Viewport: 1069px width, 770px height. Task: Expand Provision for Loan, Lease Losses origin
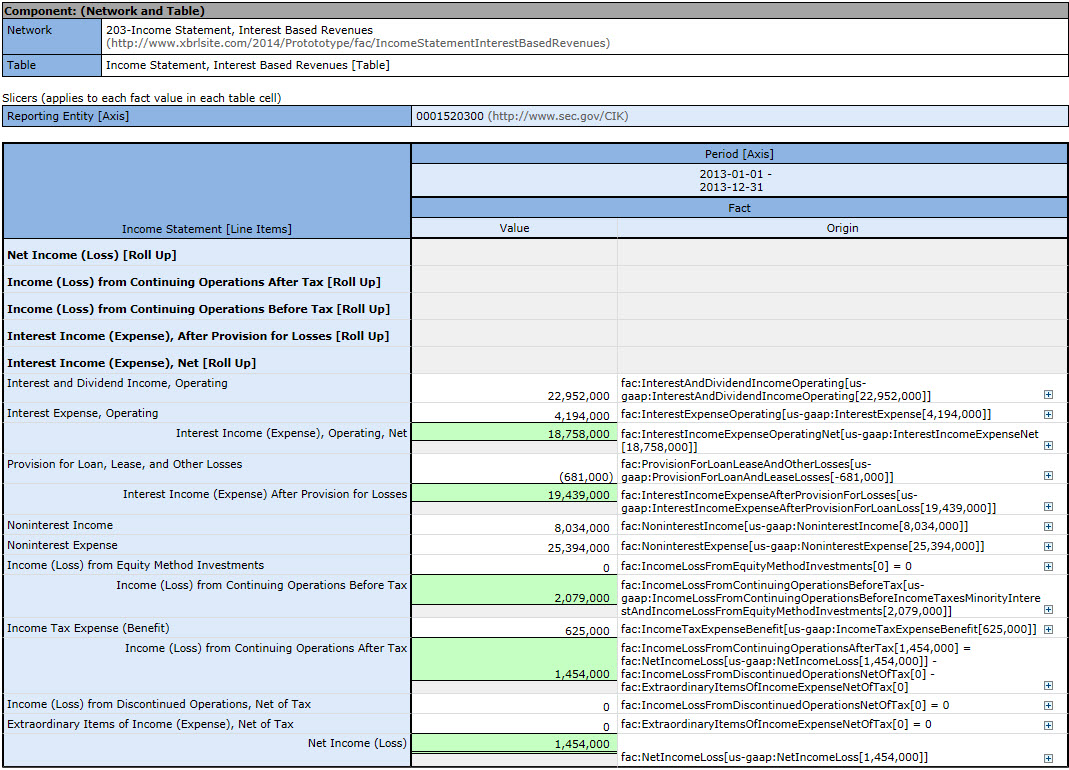(x=1048, y=477)
